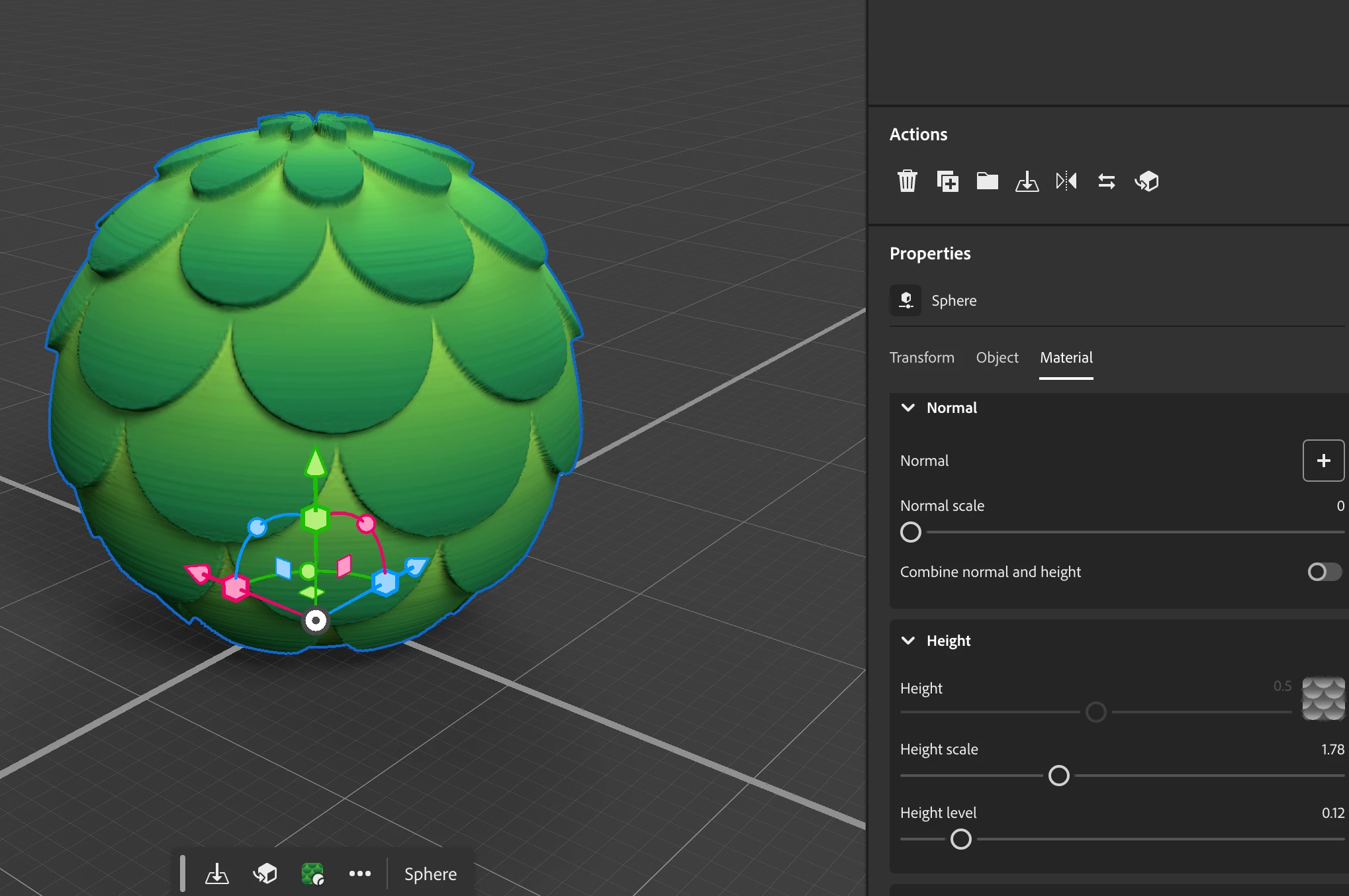Screen dimensions: 1349x896
Task: Click the Duplicate icon in Actions
Action: 947,181
